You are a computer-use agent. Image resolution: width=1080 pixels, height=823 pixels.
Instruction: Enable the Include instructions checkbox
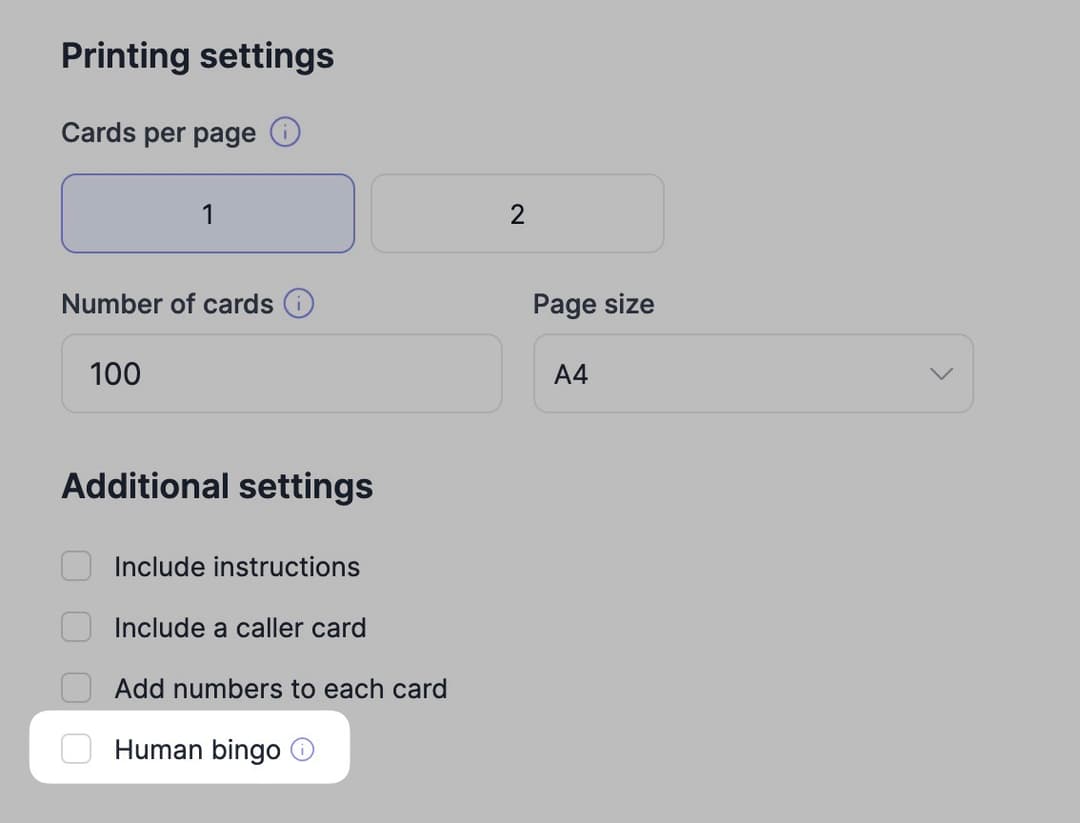[x=77, y=567]
